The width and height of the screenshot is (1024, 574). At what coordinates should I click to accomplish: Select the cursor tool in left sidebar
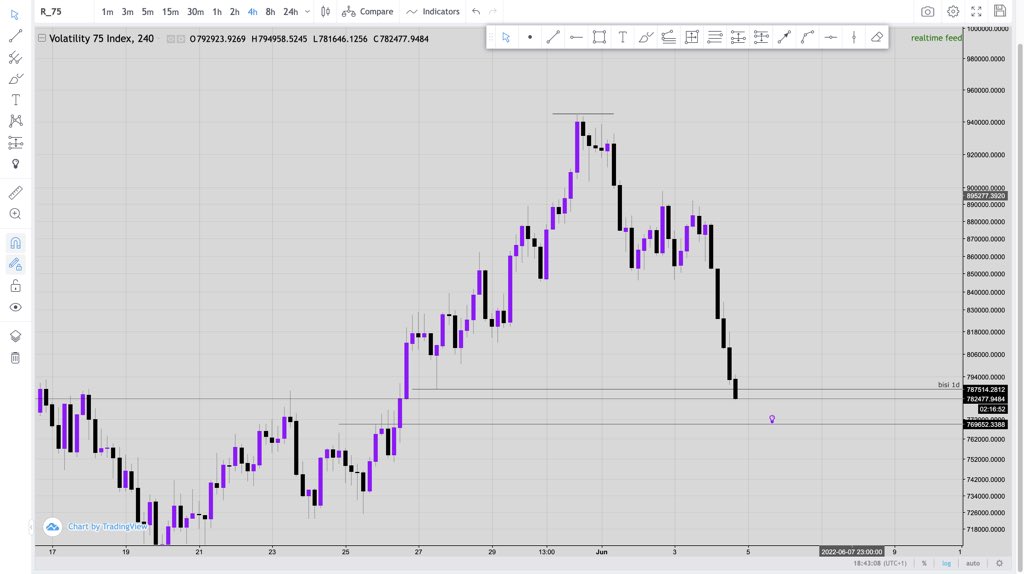pos(14,14)
